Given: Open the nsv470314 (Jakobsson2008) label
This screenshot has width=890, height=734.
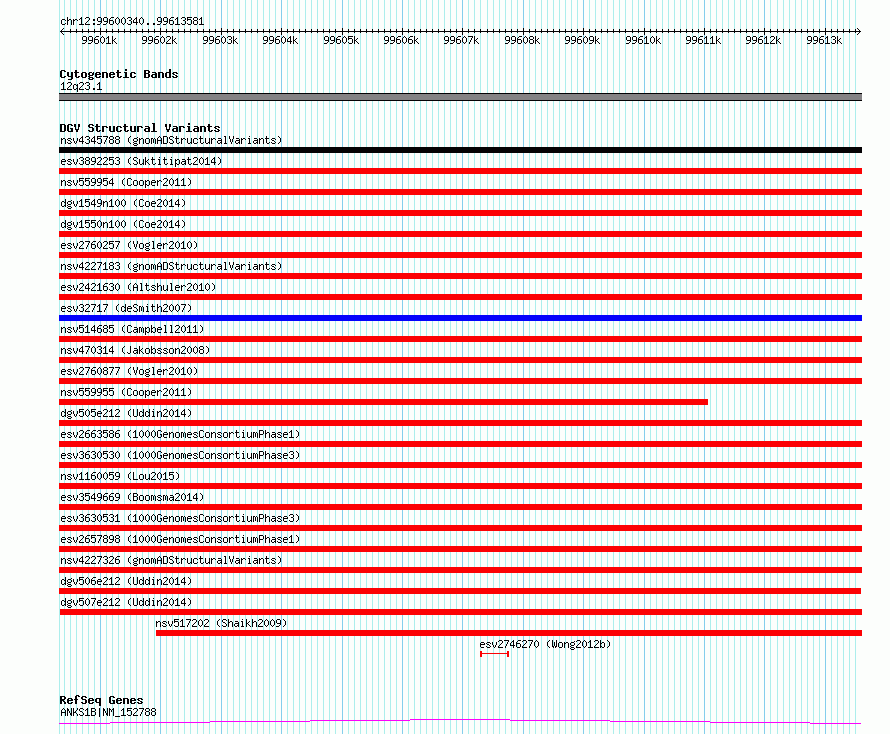Looking at the screenshot, I should (x=135, y=350).
